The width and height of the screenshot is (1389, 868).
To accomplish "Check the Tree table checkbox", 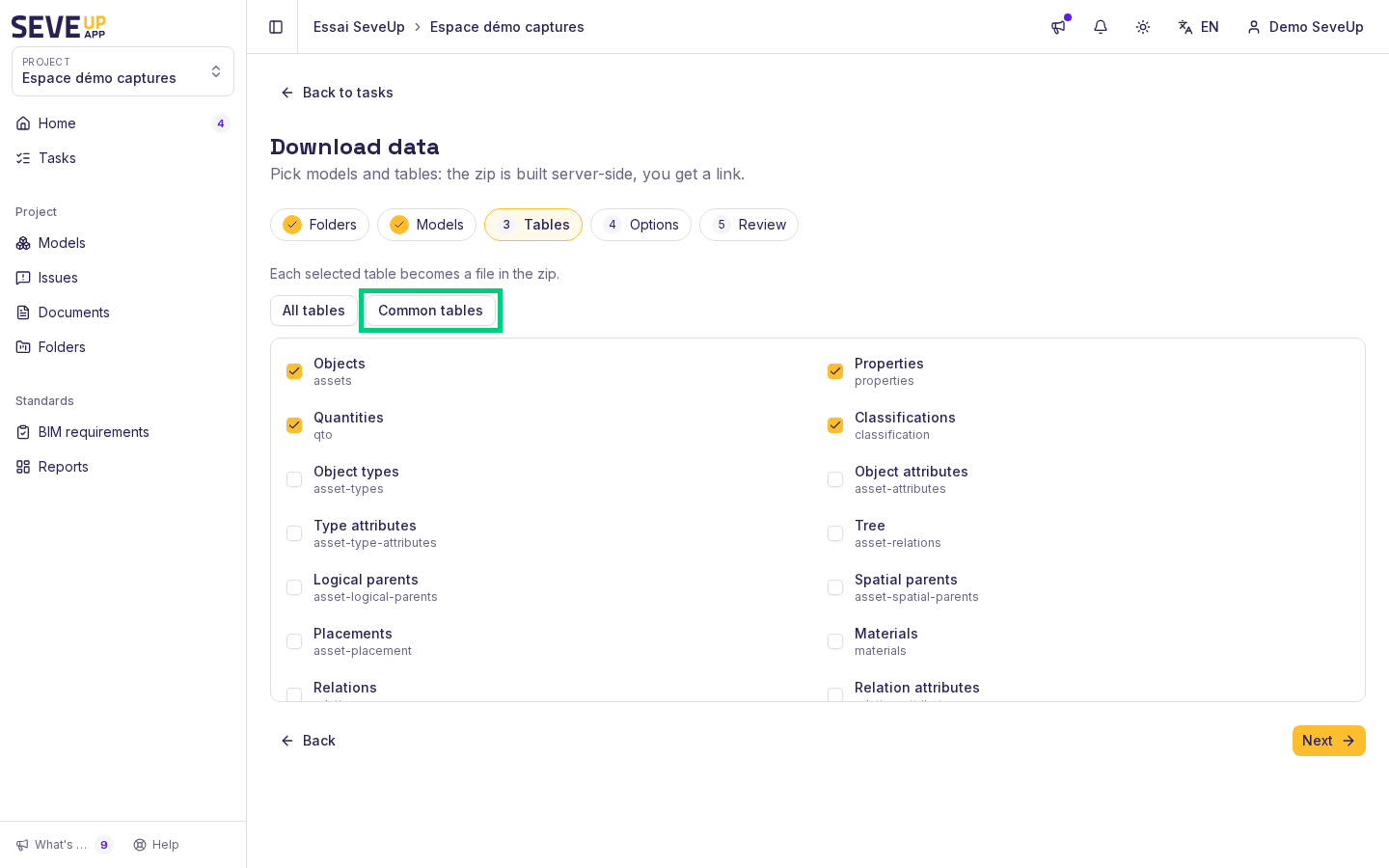I will (x=835, y=533).
